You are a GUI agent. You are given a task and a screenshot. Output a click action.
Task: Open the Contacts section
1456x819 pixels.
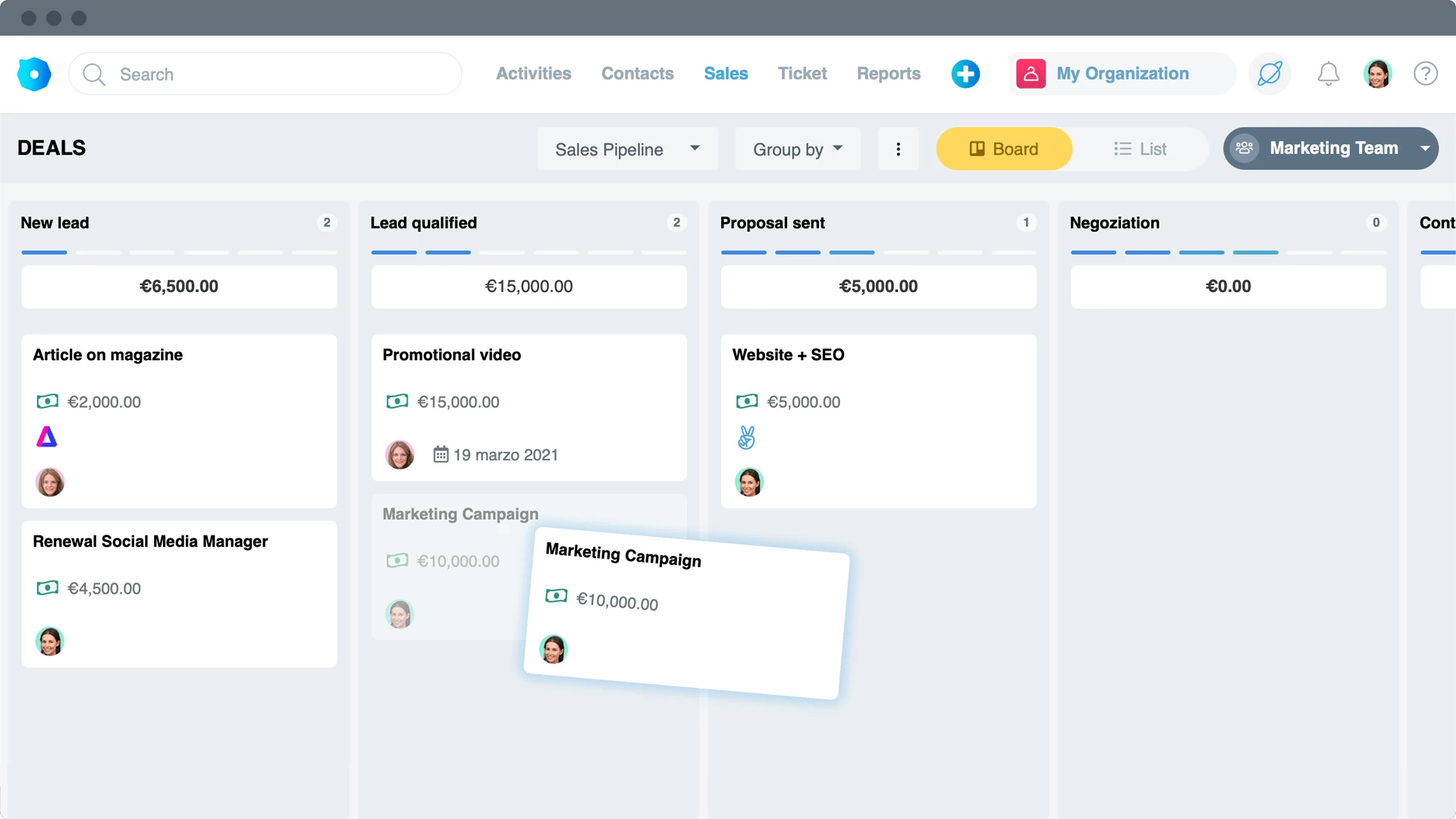(637, 74)
